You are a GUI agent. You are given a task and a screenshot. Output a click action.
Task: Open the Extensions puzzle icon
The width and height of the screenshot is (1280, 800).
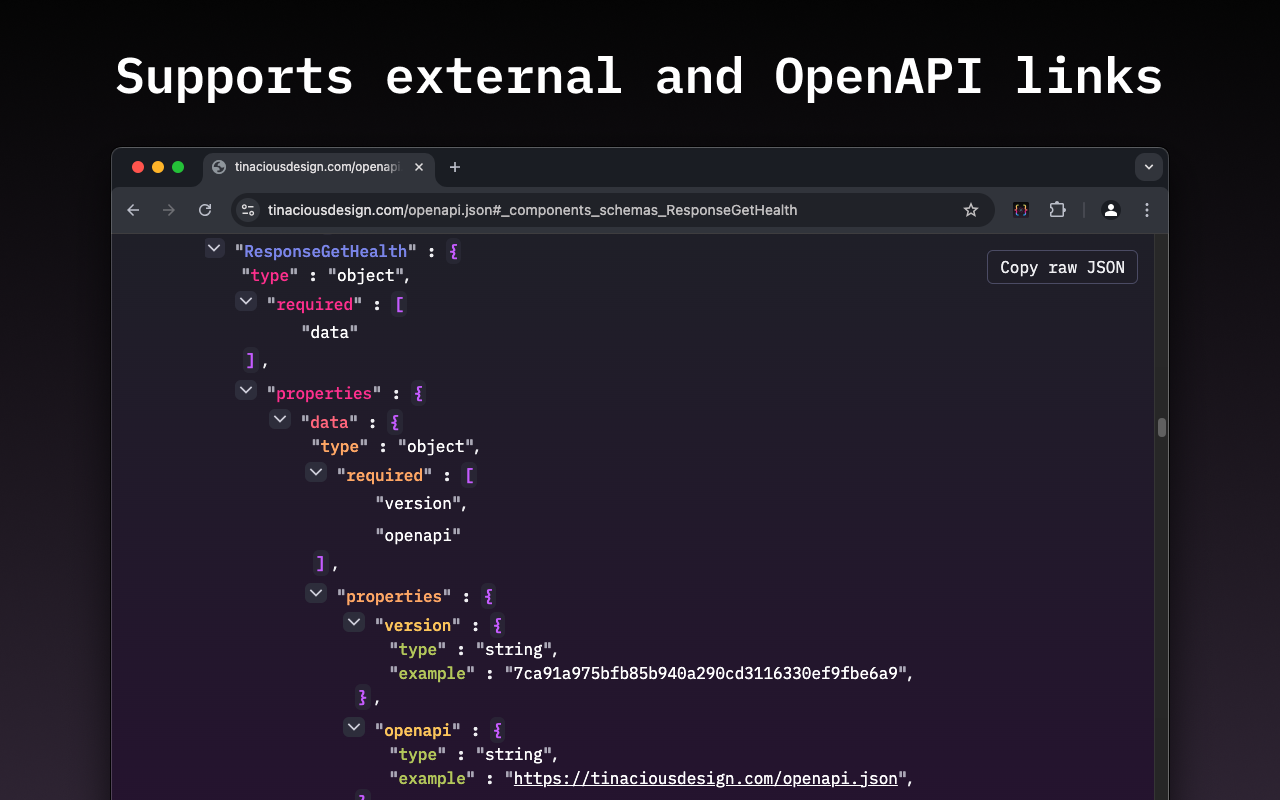1057,210
